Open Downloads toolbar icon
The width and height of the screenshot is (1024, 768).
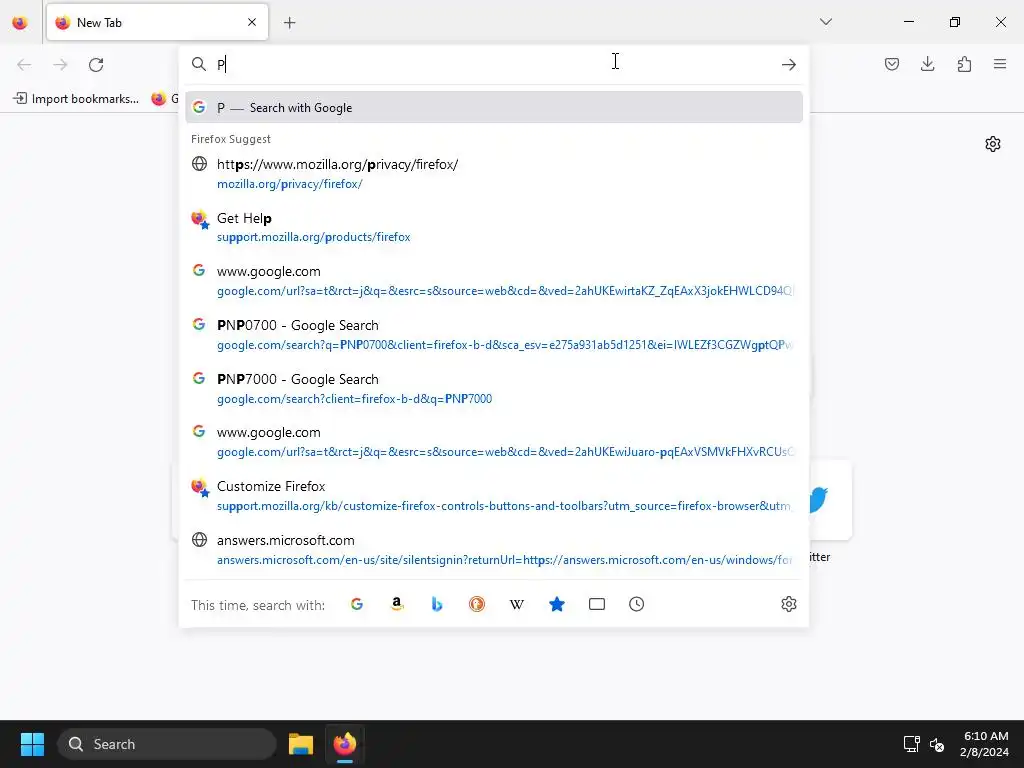coord(927,64)
